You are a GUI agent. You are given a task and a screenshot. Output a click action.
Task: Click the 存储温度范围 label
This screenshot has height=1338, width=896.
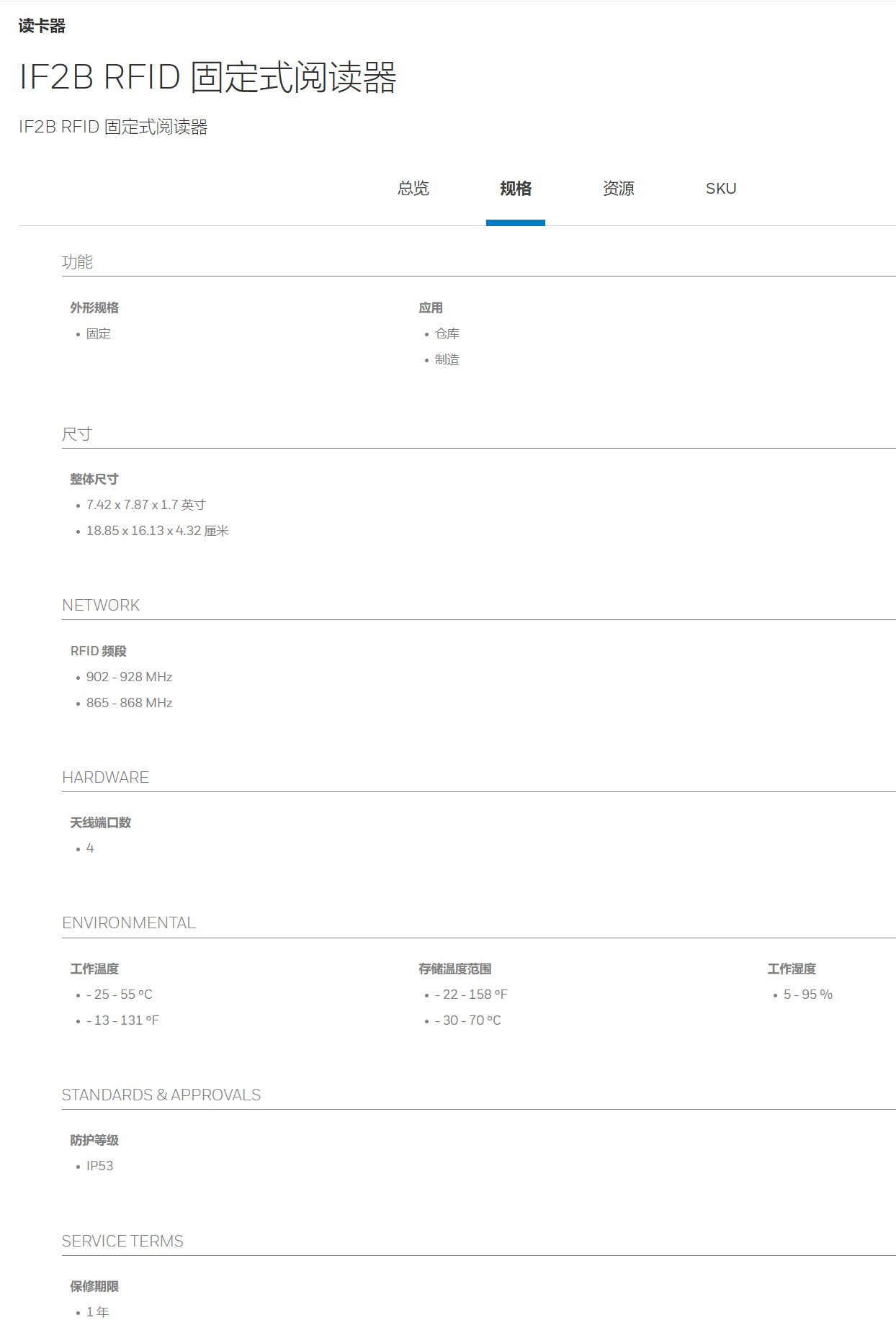[x=454, y=969]
